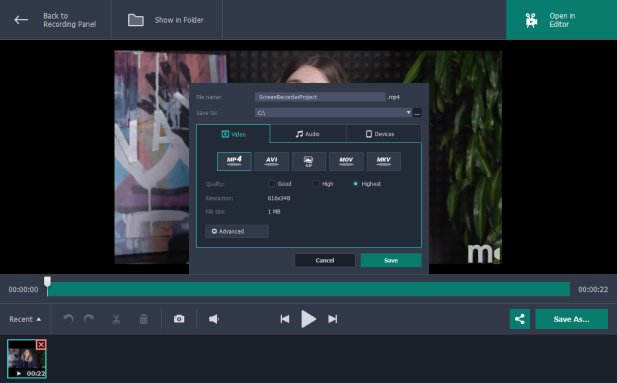Select the High quality radio button
The width and height of the screenshot is (617, 383).
(316, 184)
